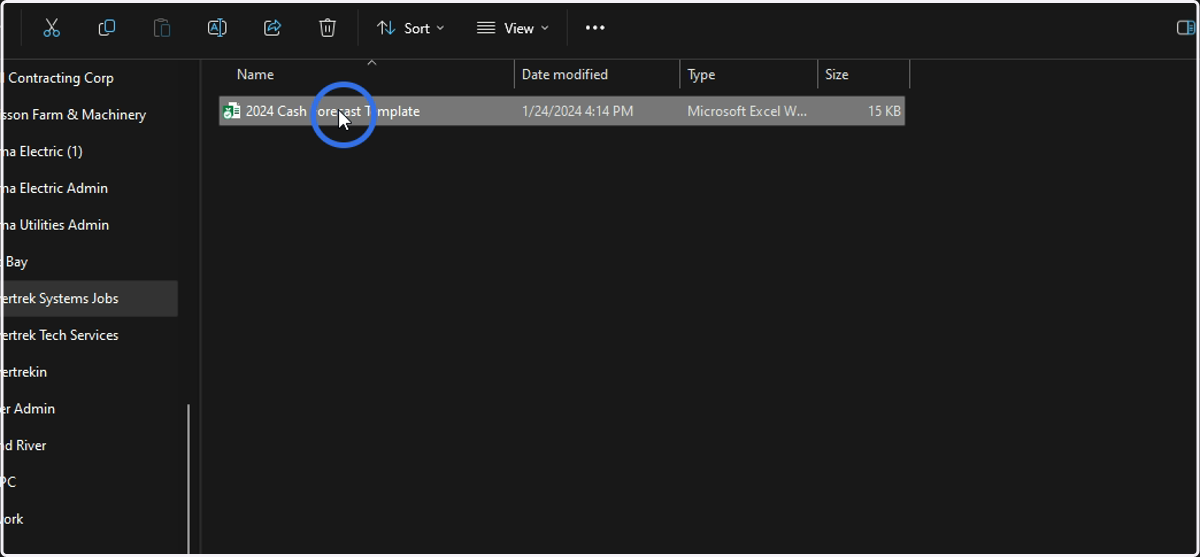
Task: Select the Systems Jobs folder in sidebar
Action: 89,298
